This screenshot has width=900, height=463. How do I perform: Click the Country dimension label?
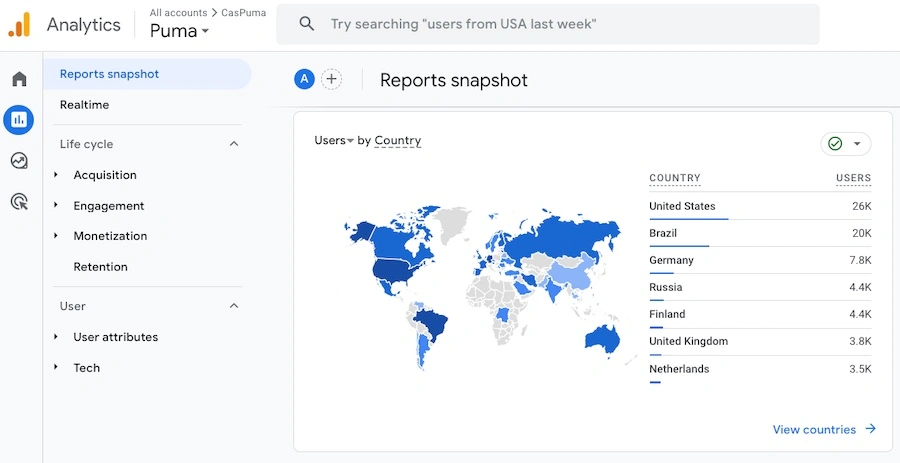point(397,141)
